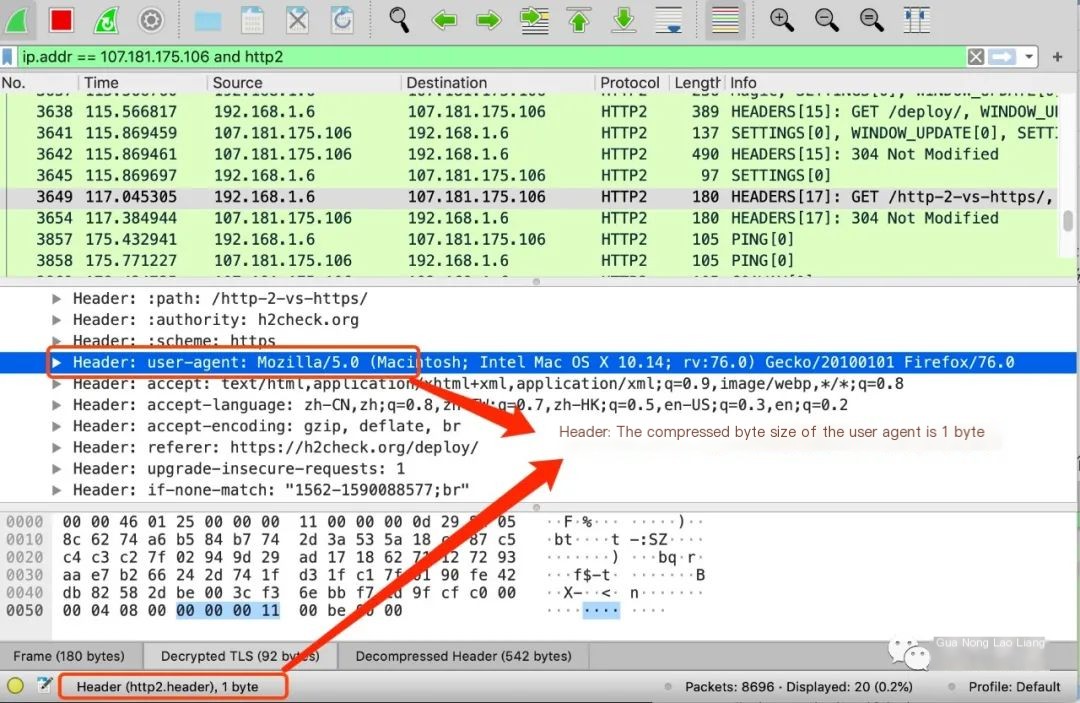This screenshot has width=1080, height=703.
Task: Open capture options gear icon
Action: coord(151,19)
